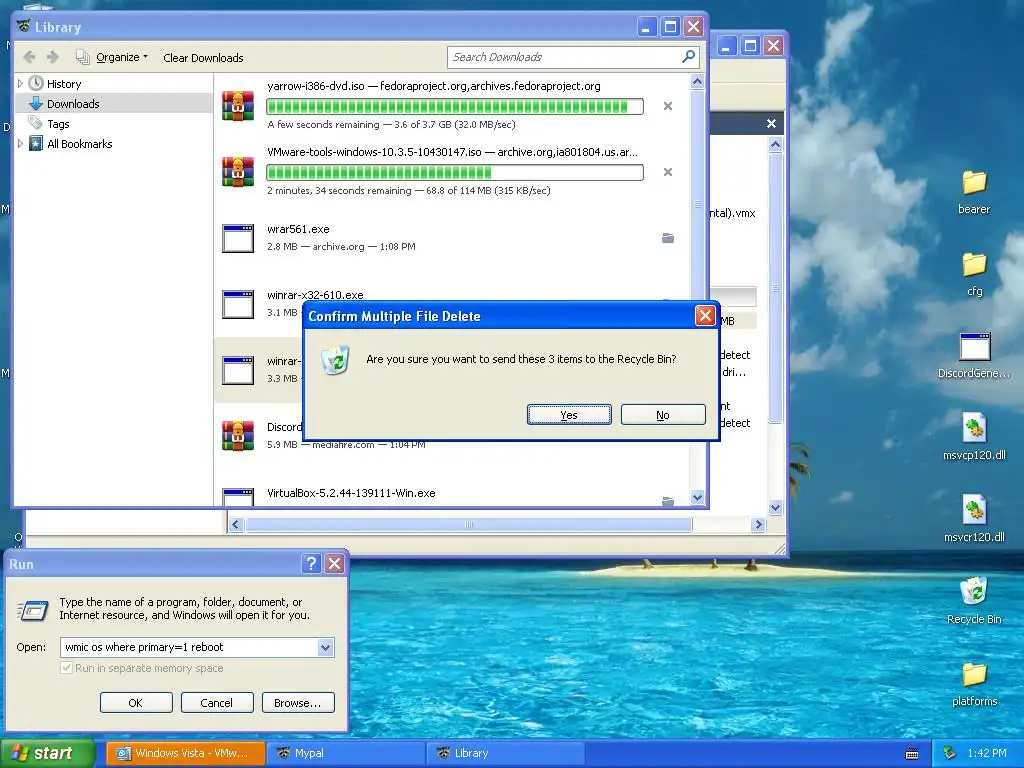The width and height of the screenshot is (1024, 768).
Task: Click Yes in Confirm Multiple File Delete
Action: [569, 415]
